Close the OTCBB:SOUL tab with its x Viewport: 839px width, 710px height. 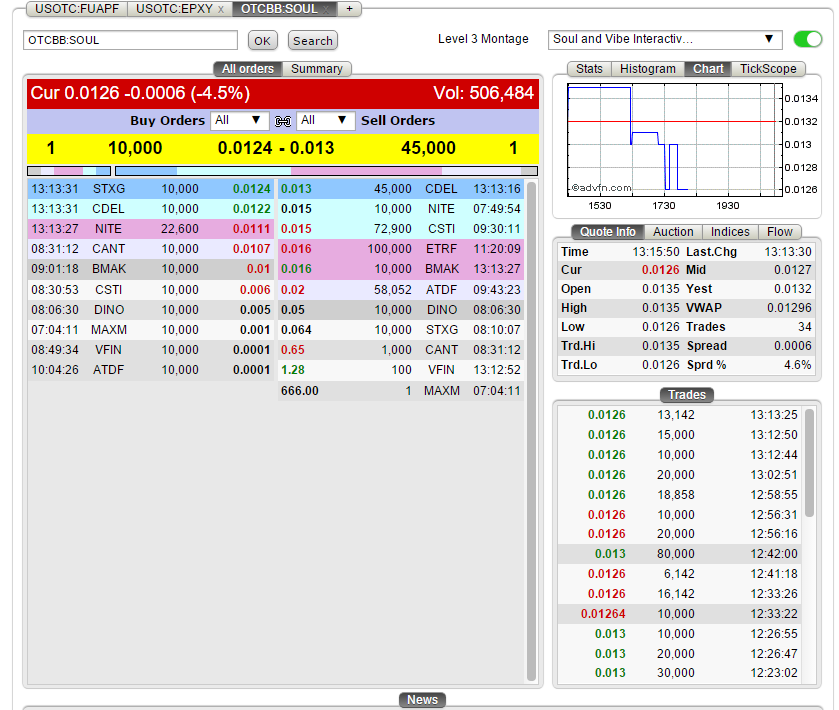point(325,10)
